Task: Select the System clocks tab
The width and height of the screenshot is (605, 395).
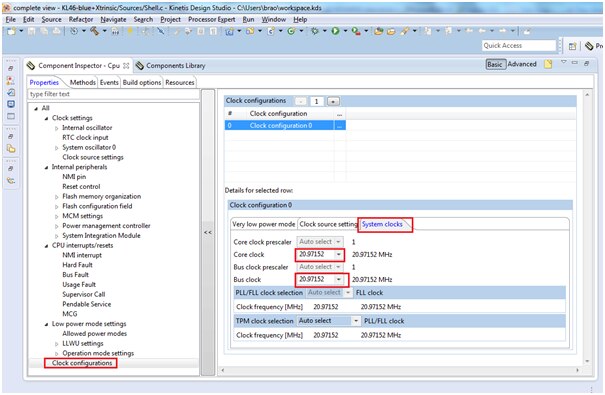Action: pos(382,225)
